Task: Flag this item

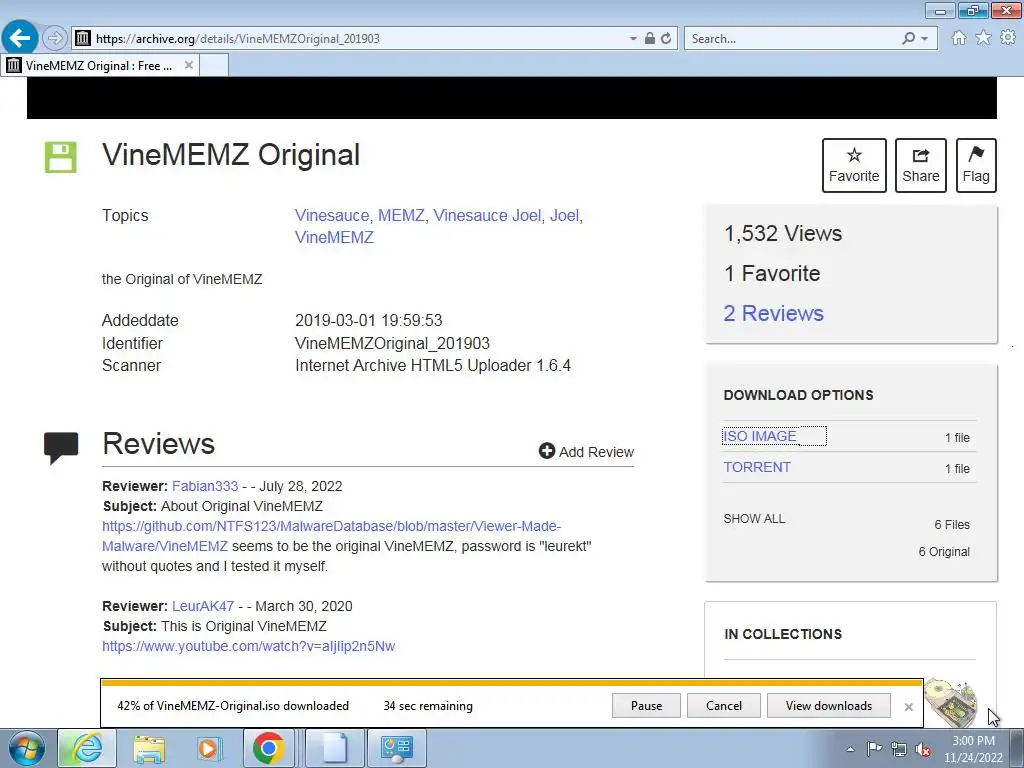Action: 976,165
